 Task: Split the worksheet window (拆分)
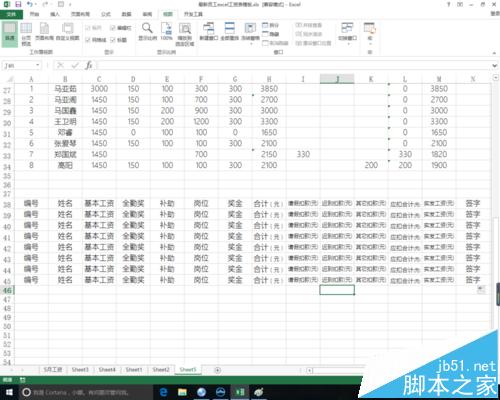coord(271,25)
